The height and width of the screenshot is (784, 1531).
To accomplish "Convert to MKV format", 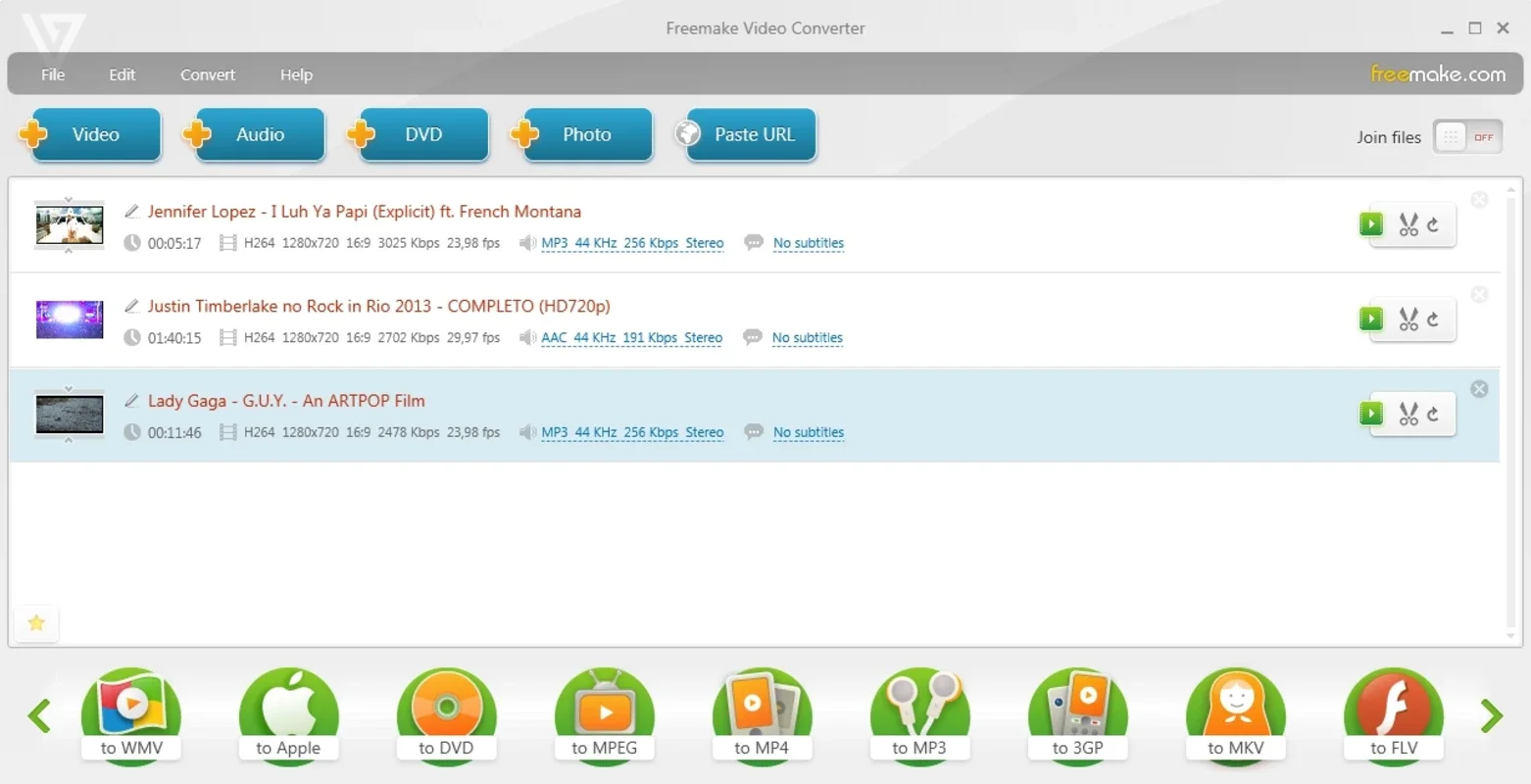I will [1235, 716].
